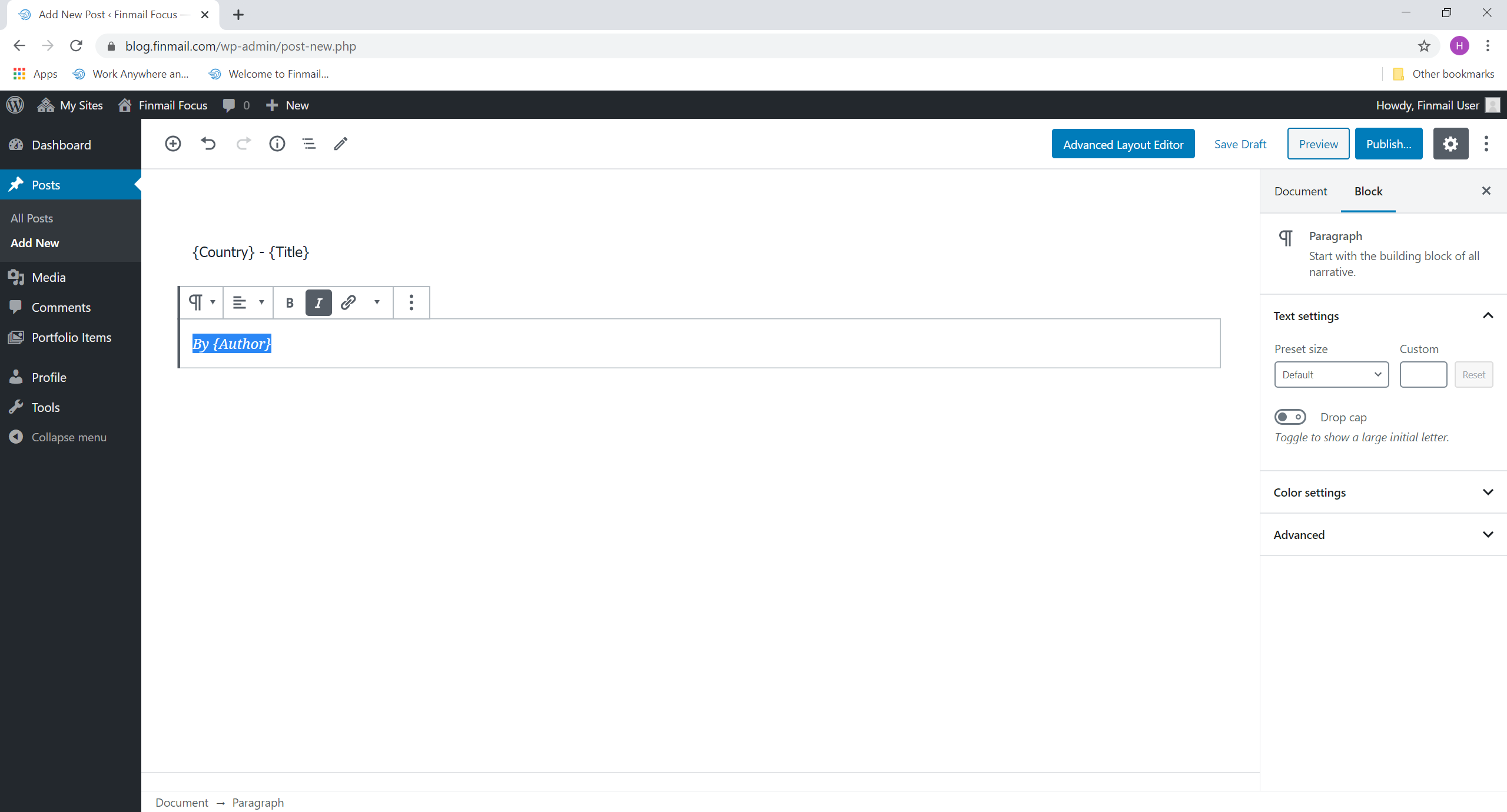
Task: Click into the By {Author} paragraph
Action: pyautogui.click(x=701, y=344)
